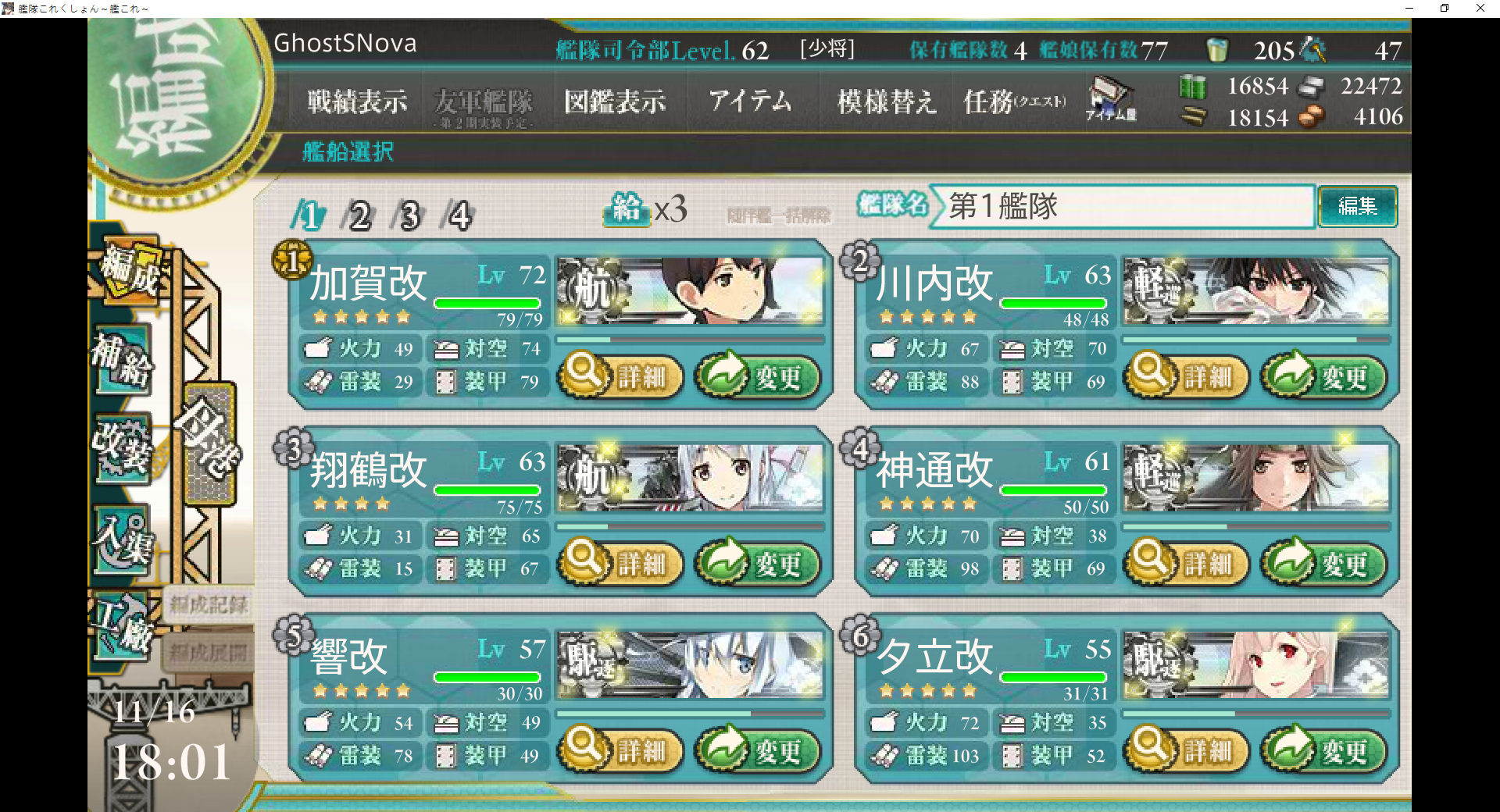
Task: Open the 任務 (Quest) menu
Action: [x=1014, y=101]
